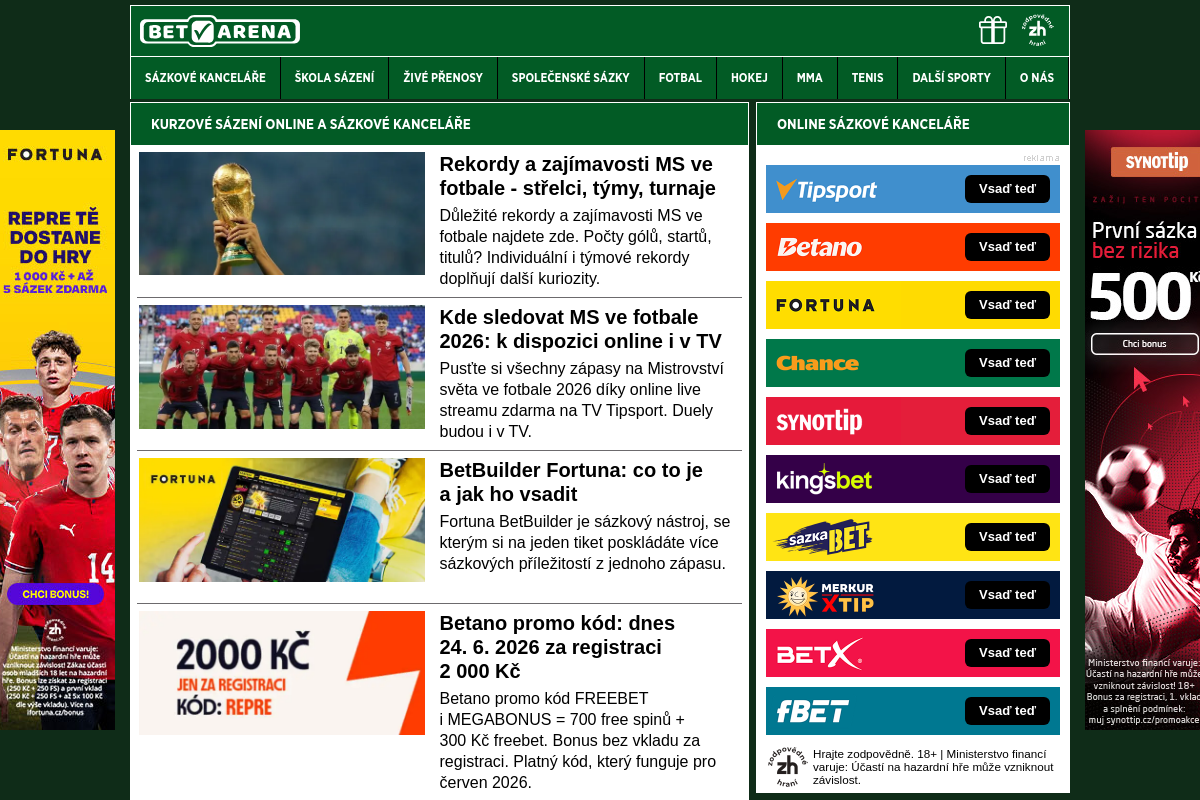Click the Kingsbet logo

(825, 479)
